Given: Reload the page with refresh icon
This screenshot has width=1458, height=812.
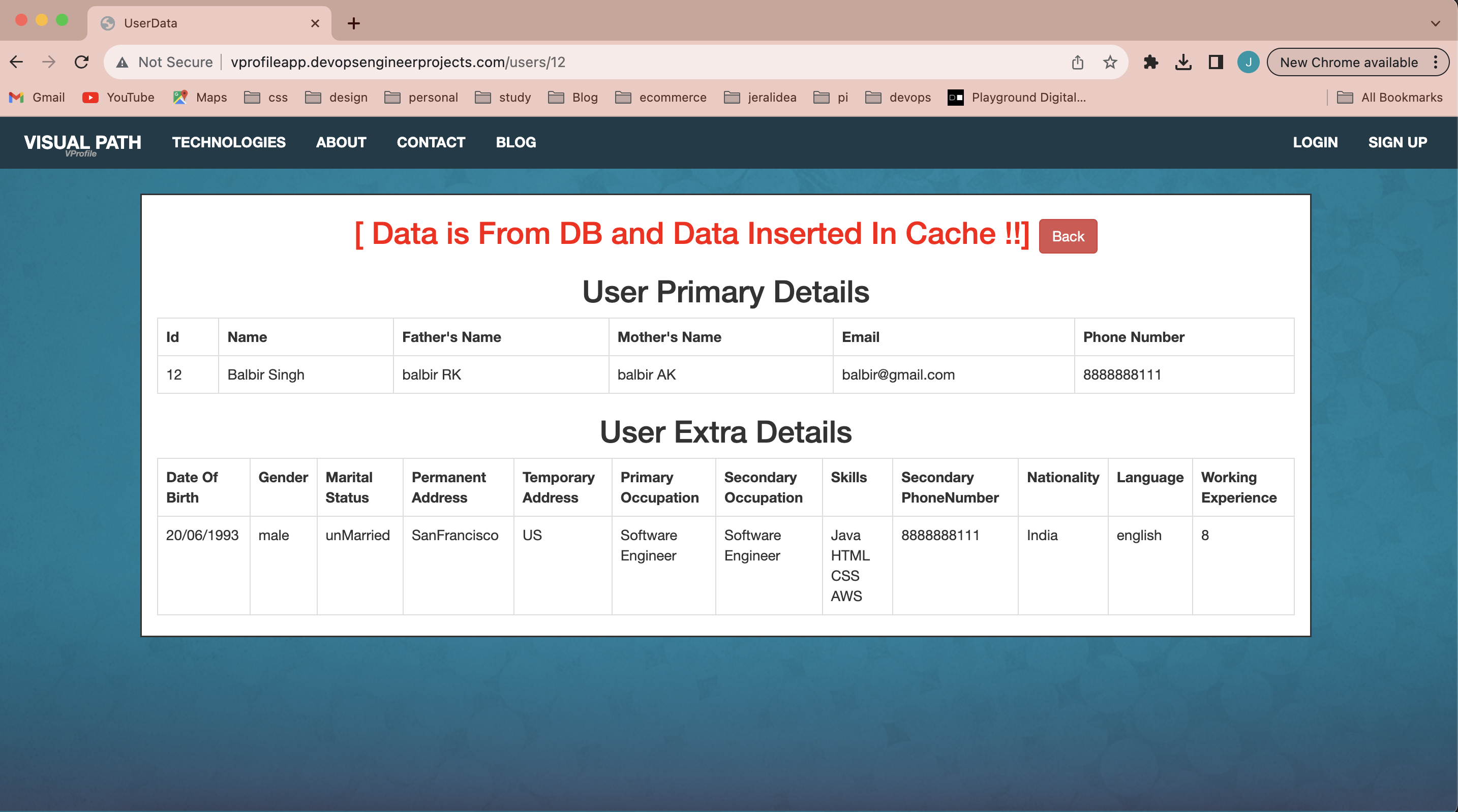Looking at the screenshot, I should [x=81, y=62].
